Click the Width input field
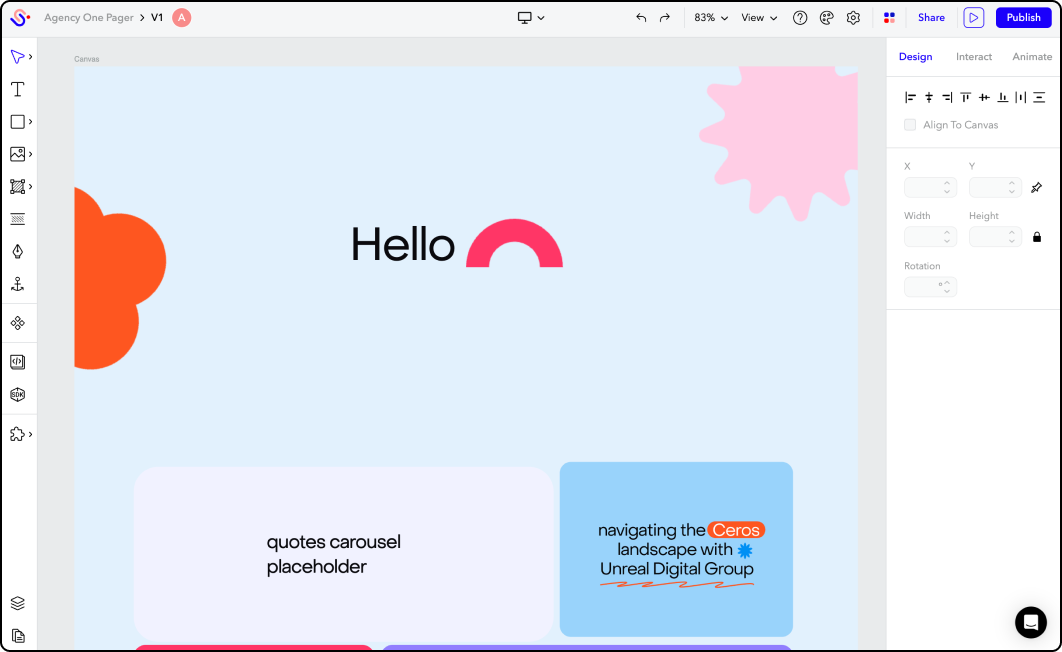This screenshot has width=1062, height=652. pos(924,237)
